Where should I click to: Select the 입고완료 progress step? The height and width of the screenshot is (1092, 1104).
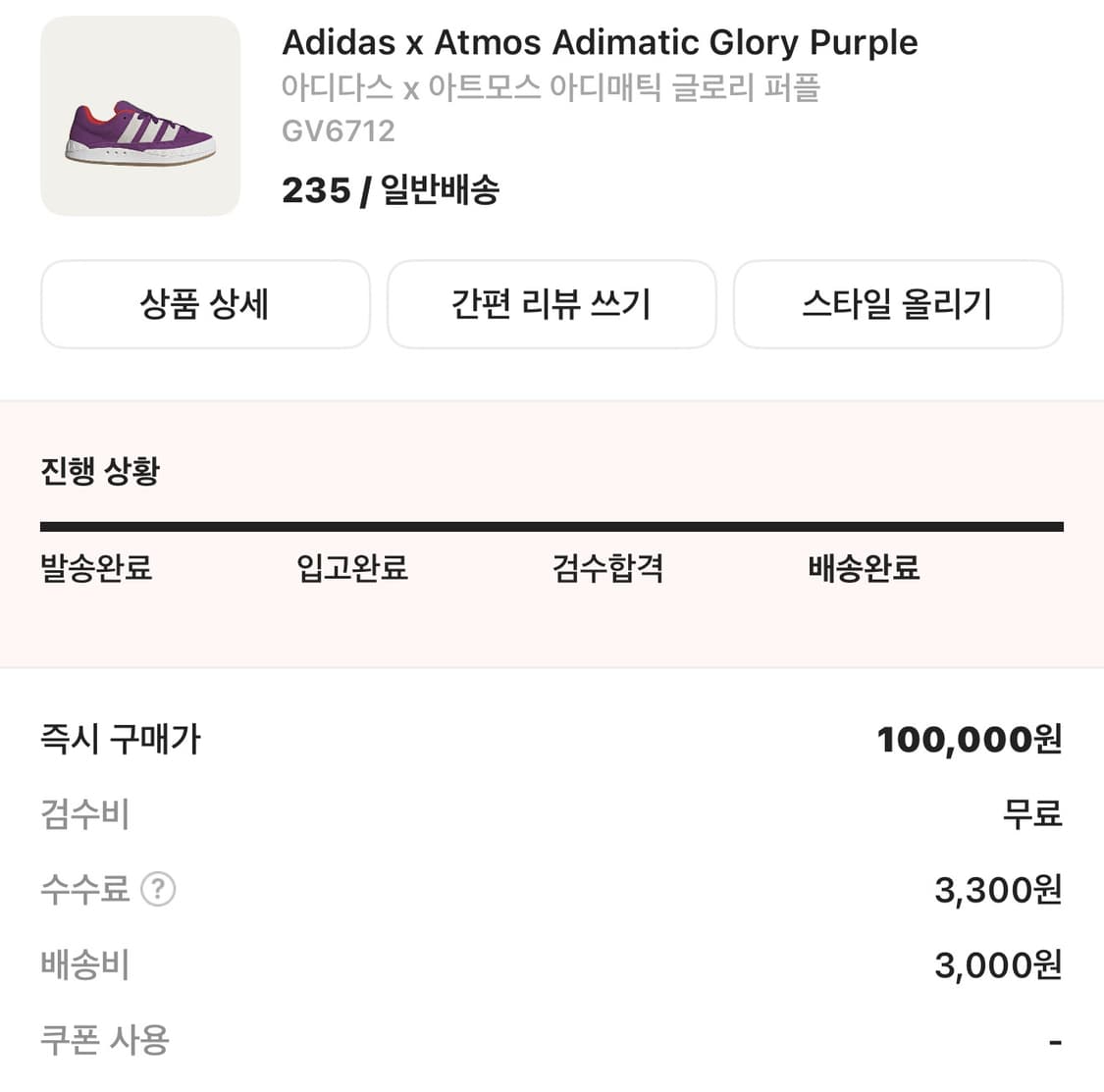click(352, 568)
